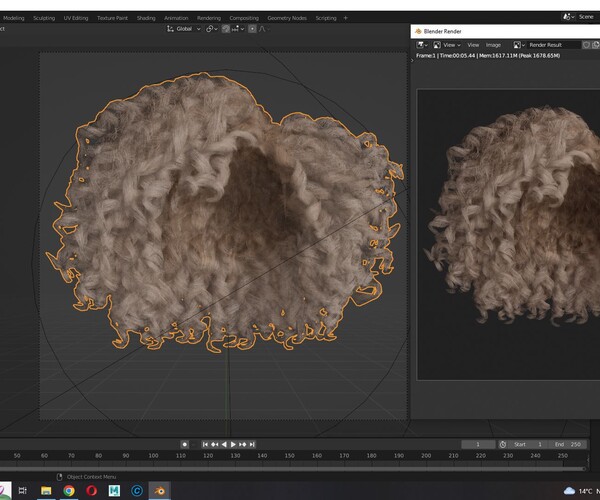Open the UV Editing workspace tab
600x500 pixels.
pos(76,18)
